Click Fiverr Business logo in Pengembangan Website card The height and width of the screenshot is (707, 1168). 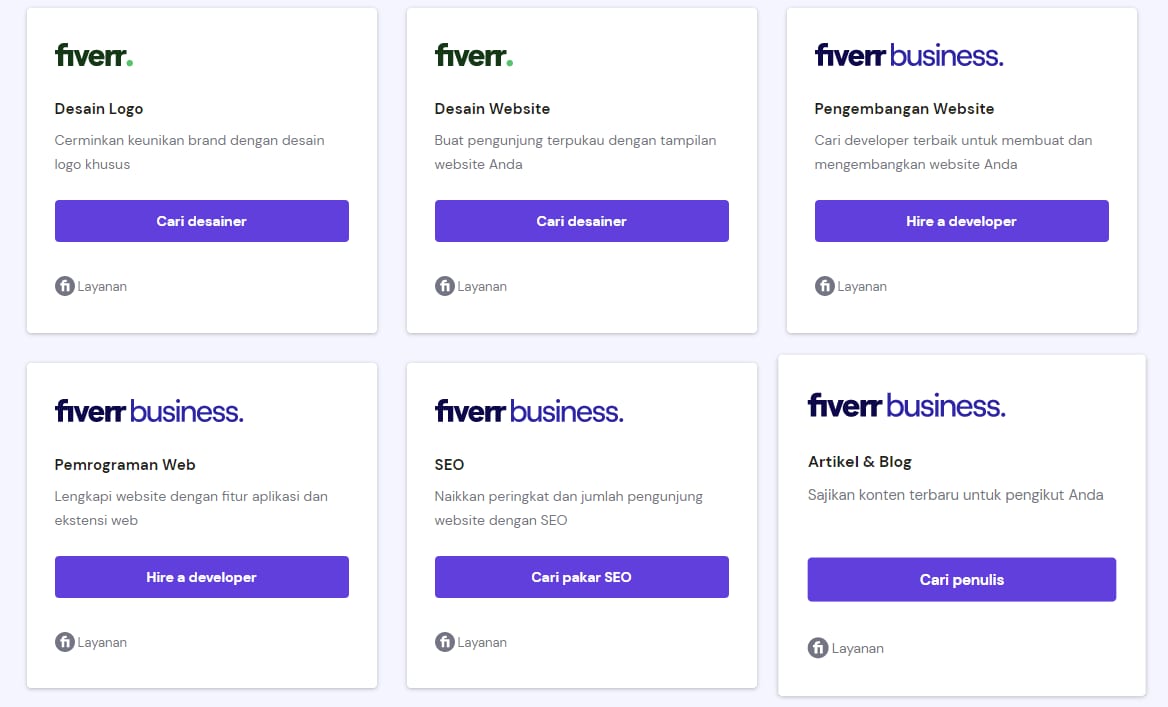(x=908, y=56)
